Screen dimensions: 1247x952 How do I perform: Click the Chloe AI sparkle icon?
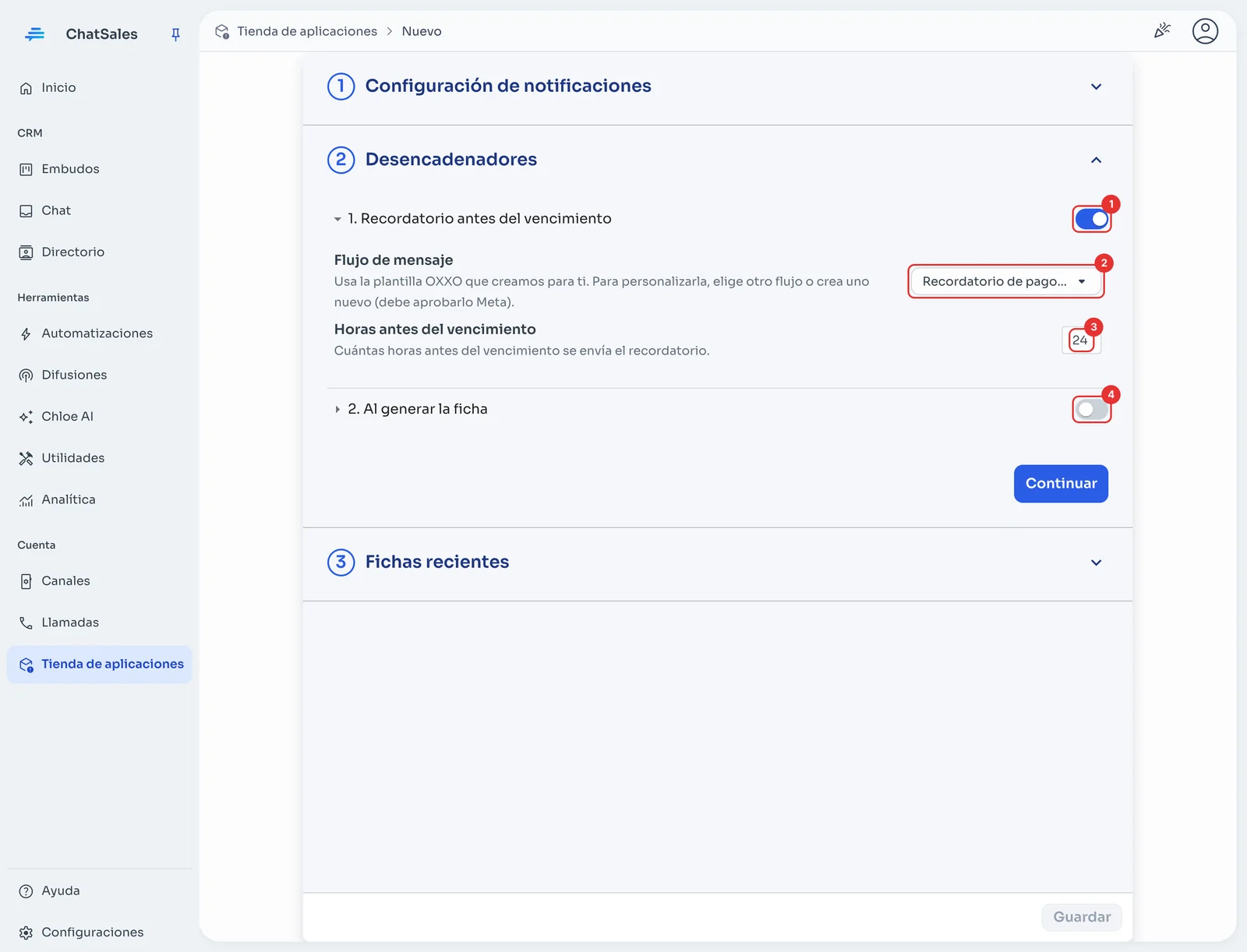[x=26, y=417]
